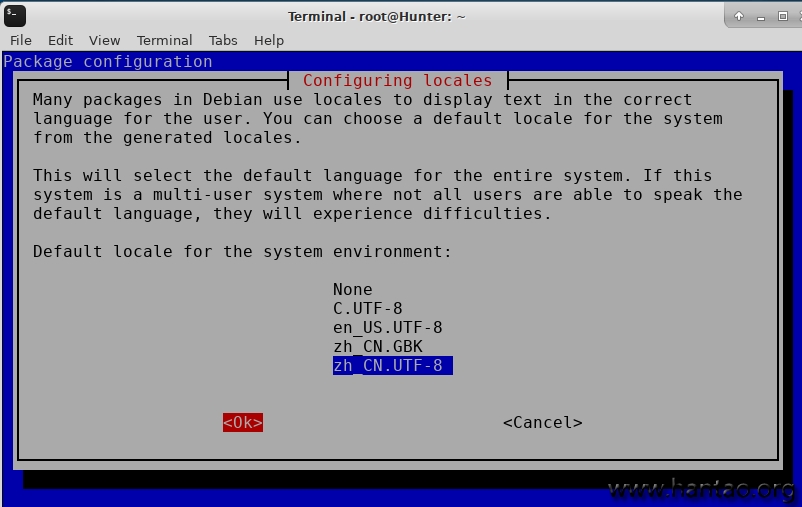802x507 pixels.
Task: Click the highlighted zh_CN.UTF-8 locale
Action: point(392,366)
